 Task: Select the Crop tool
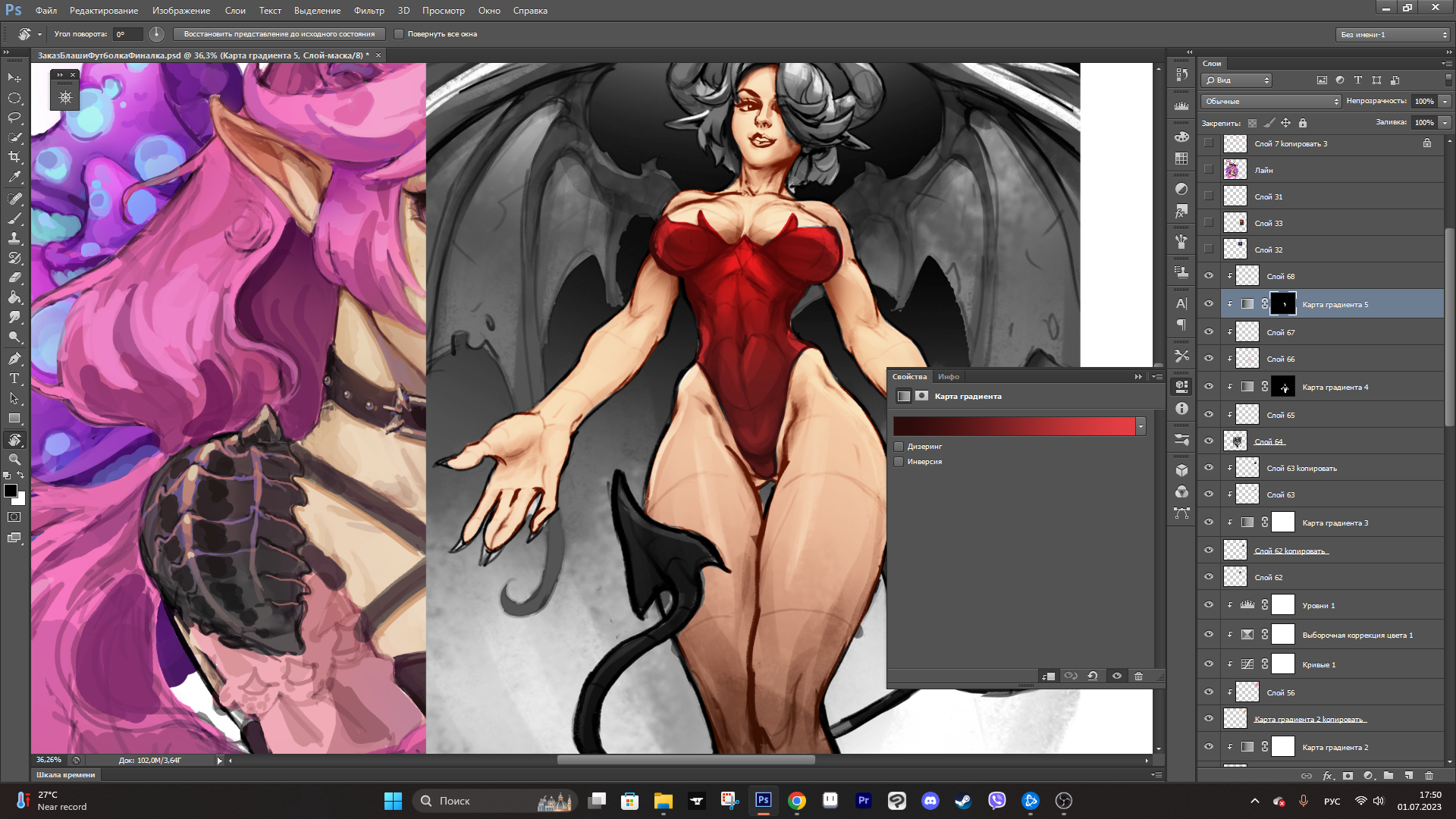(14, 157)
